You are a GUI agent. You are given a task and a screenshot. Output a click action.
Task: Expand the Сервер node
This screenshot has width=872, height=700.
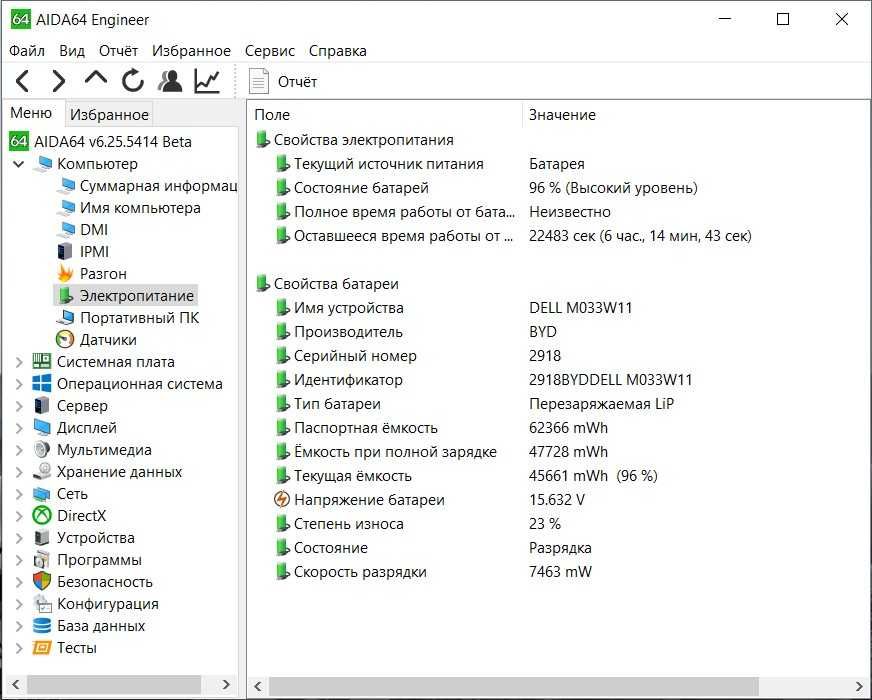(x=18, y=406)
